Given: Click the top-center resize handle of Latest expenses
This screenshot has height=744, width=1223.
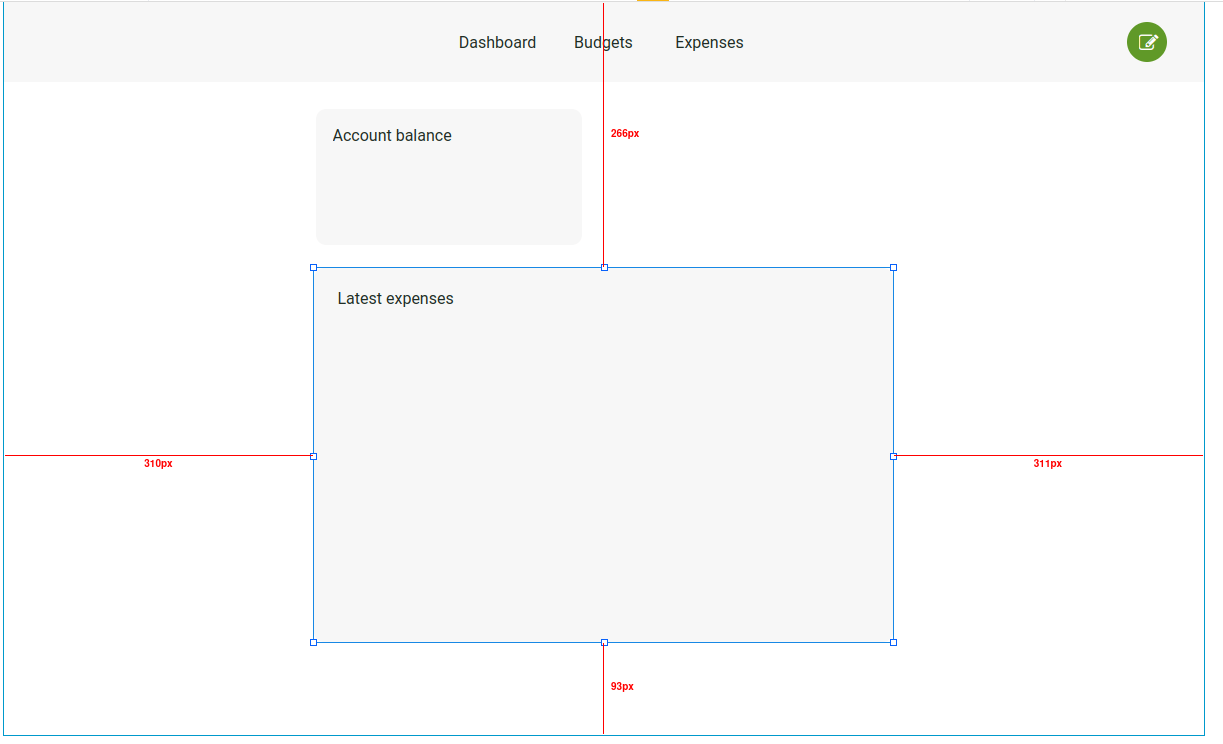Looking at the screenshot, I should click(x=604, y=267).
